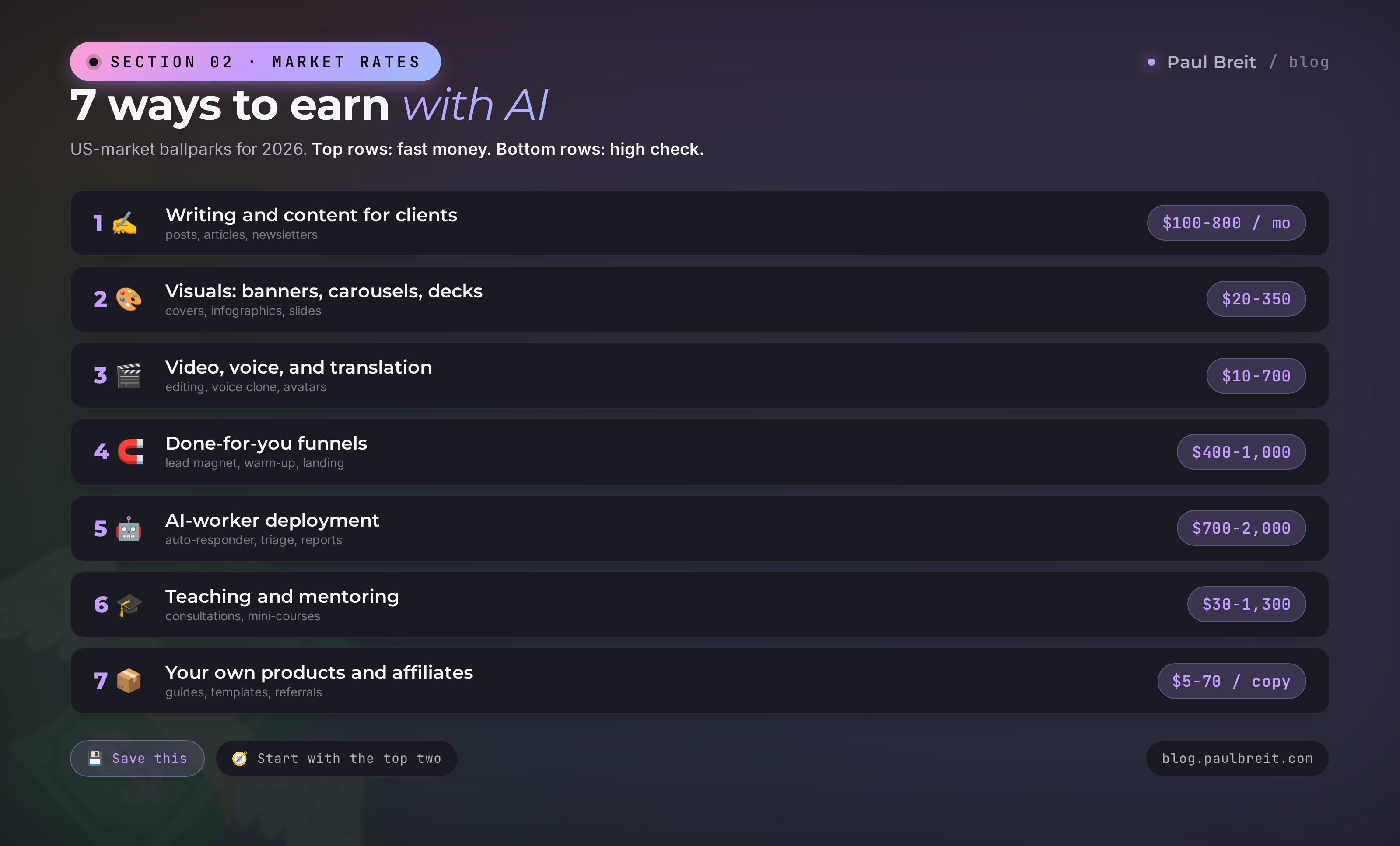Click the $30-1,300 price pill
The image size is (1400, 846).
coord(1246,604)
